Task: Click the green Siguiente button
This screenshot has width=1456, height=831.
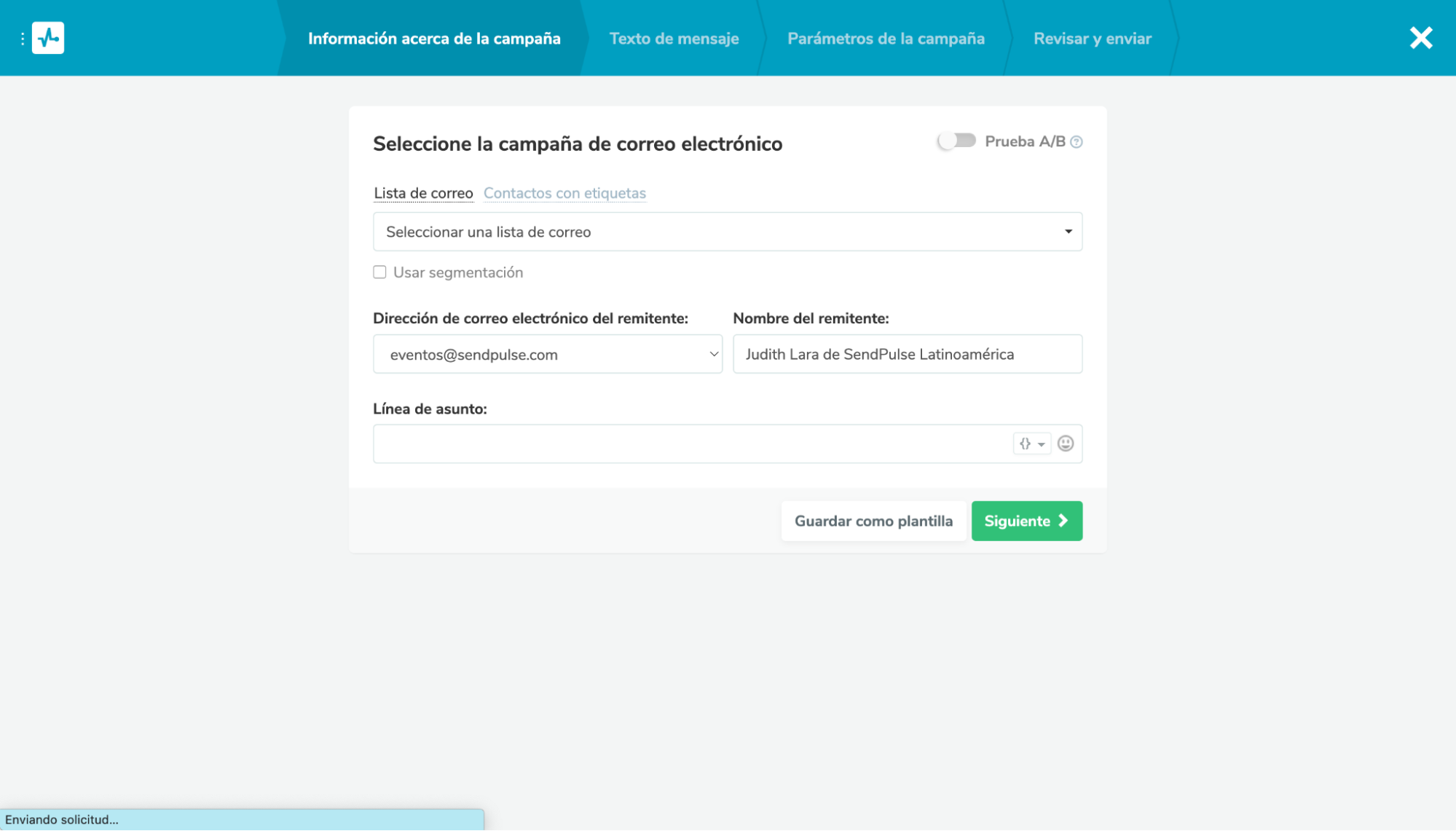Action: click(x=1026, y=521)
